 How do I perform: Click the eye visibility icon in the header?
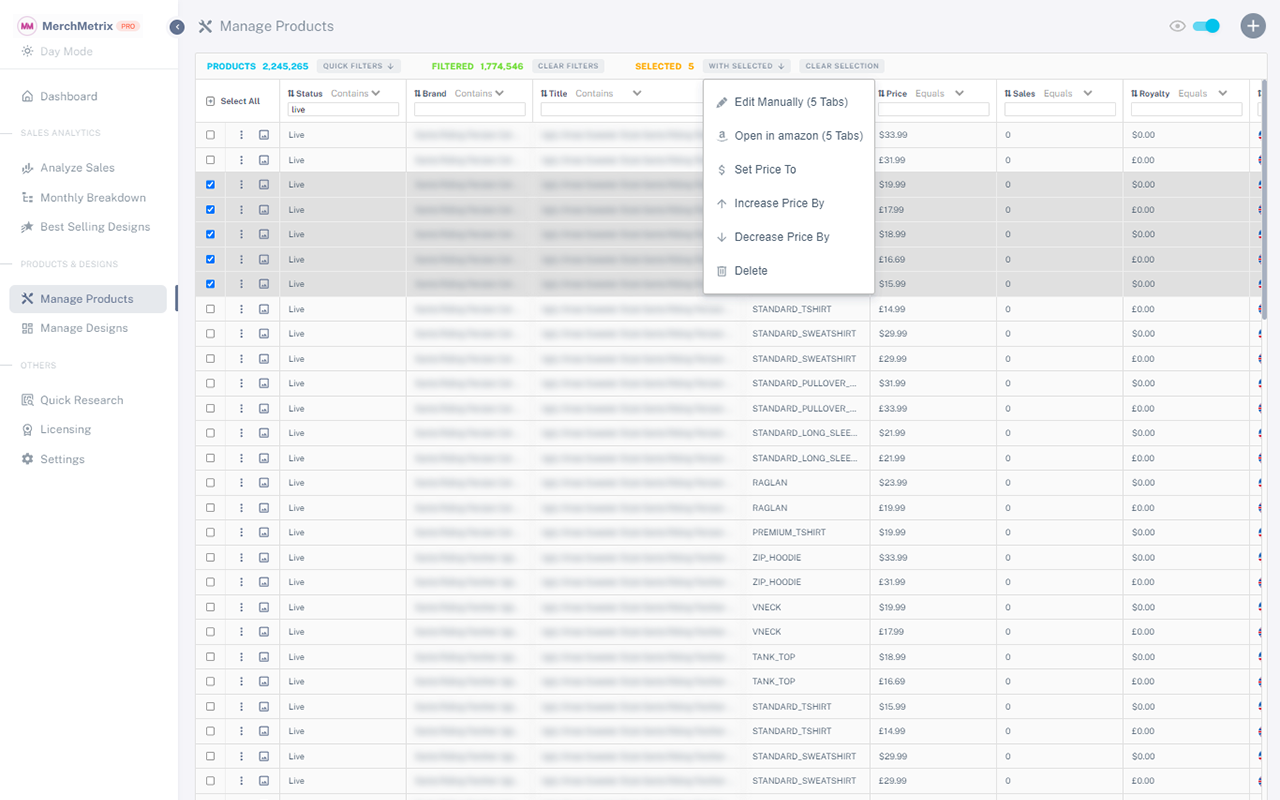[x=1177, y=26]
